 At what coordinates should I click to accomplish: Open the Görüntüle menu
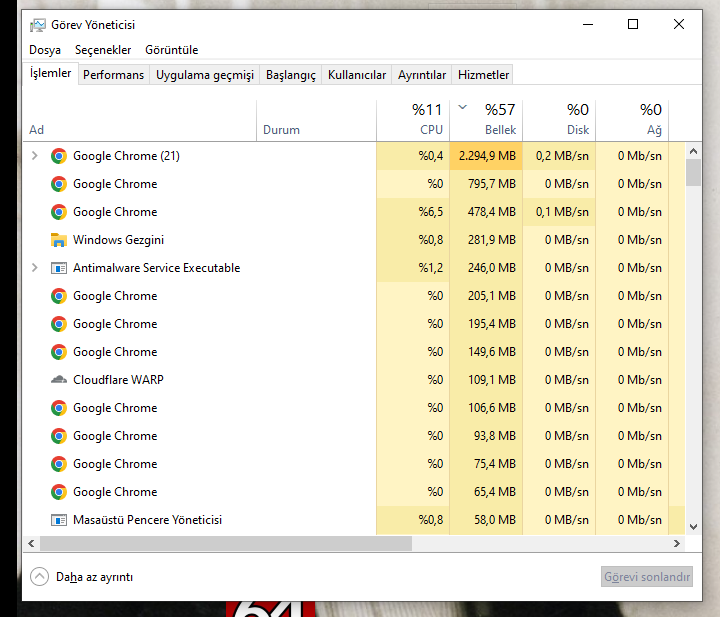(172, 50)
